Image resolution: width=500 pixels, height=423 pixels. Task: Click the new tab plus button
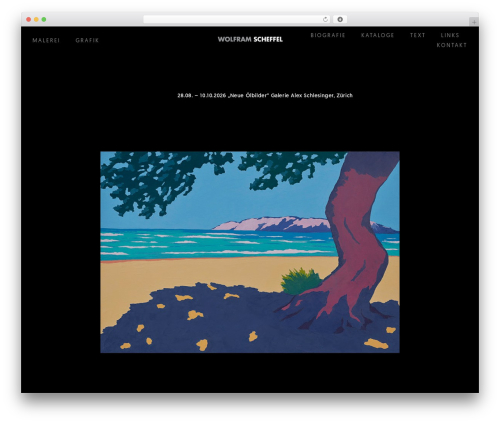[x=474, y=22]
